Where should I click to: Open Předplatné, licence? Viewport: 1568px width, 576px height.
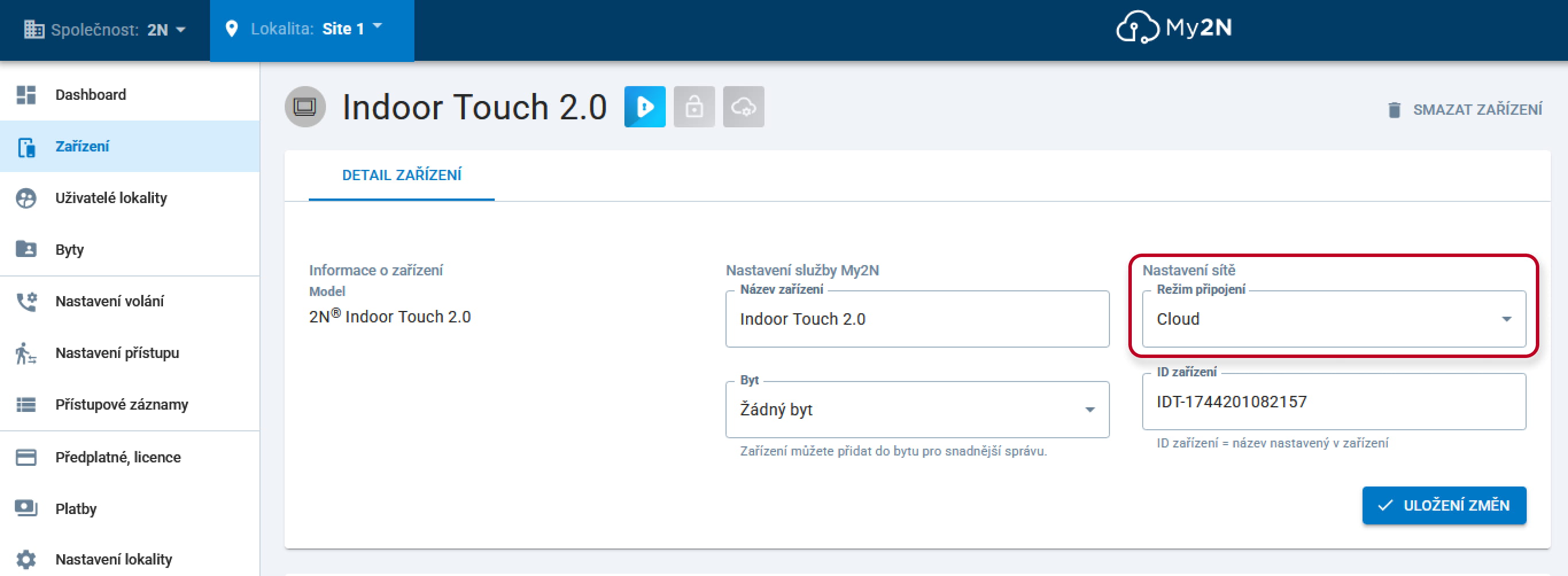point(130,457)
